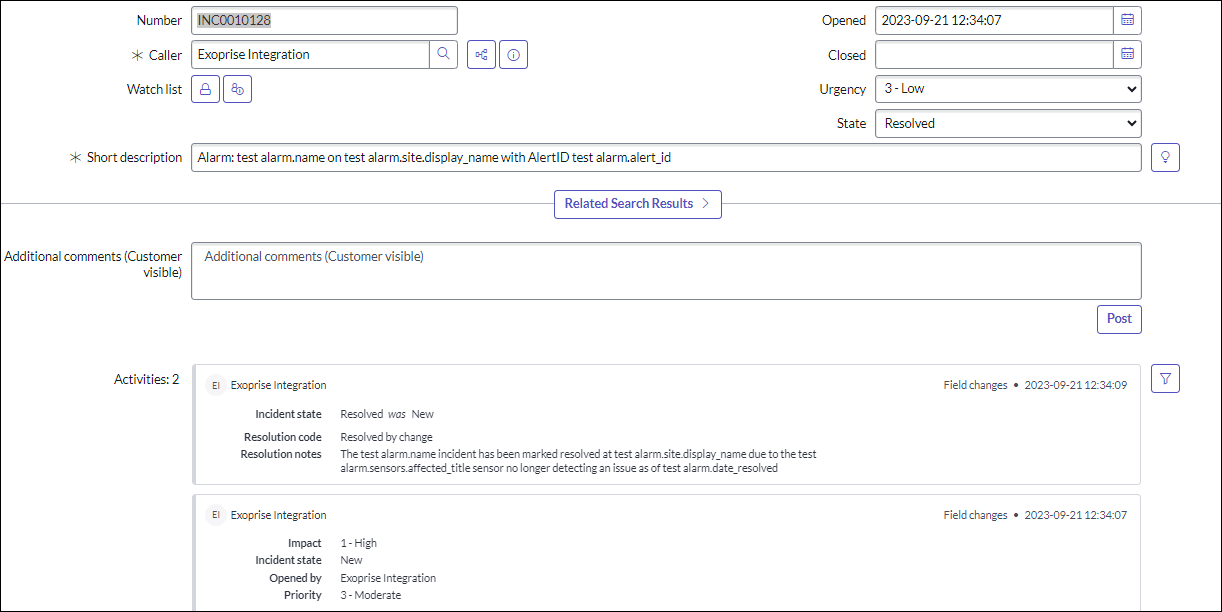
Task: Select the Field changes label on first activity
Action: [x=975, y=384]
